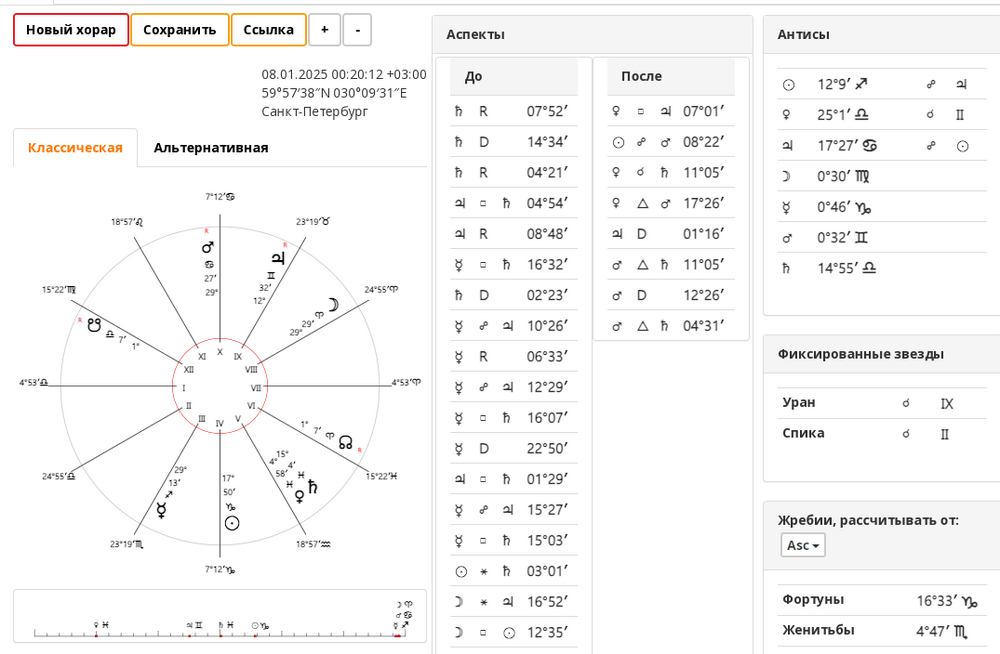
Task: Zoom in with the plus button
Action: [x=325, y=30]
